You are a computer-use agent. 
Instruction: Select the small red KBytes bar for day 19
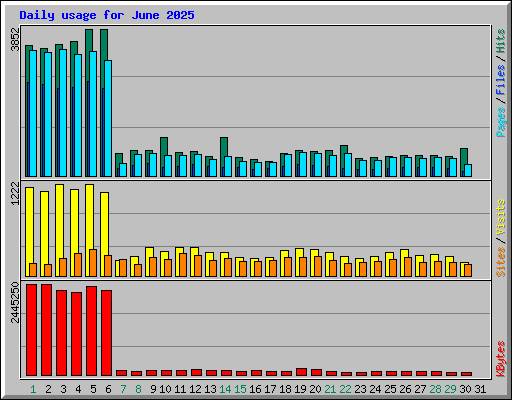(x=301, y=372)
